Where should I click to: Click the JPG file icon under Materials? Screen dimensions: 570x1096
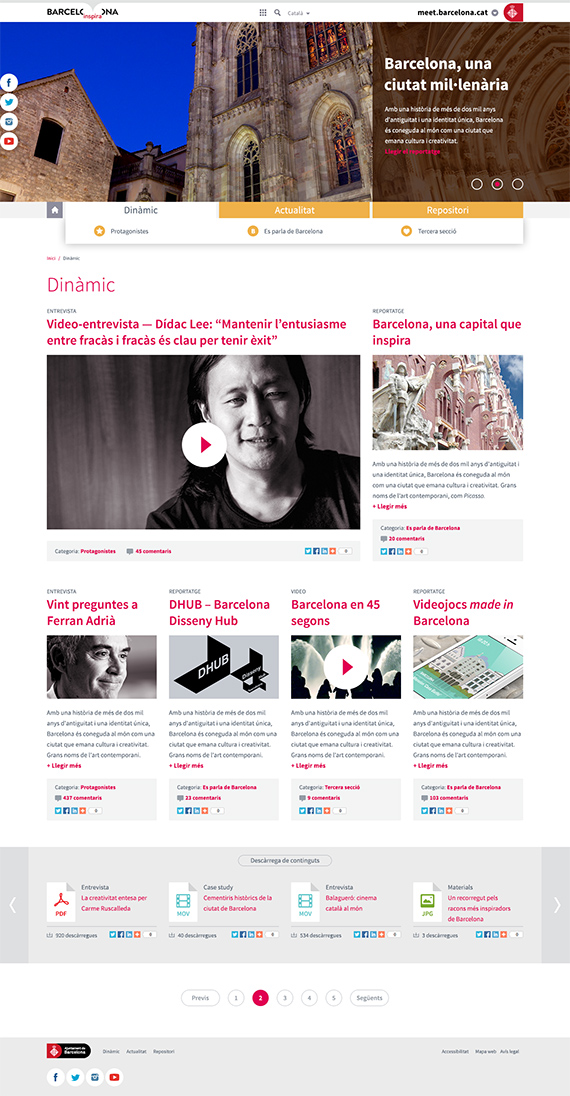click(x=427, y=902)
